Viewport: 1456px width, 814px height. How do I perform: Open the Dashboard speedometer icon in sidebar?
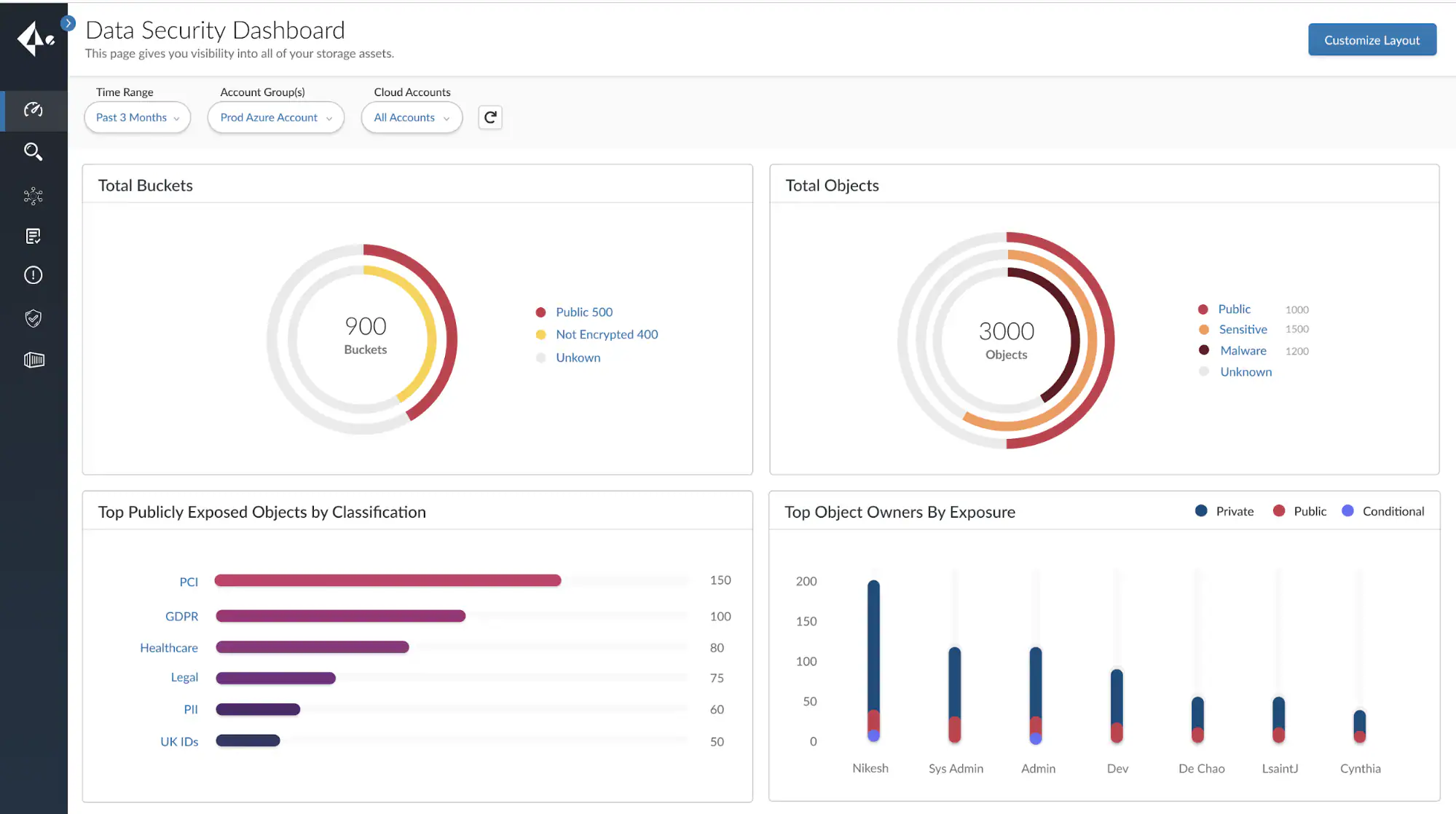(33, 111)
